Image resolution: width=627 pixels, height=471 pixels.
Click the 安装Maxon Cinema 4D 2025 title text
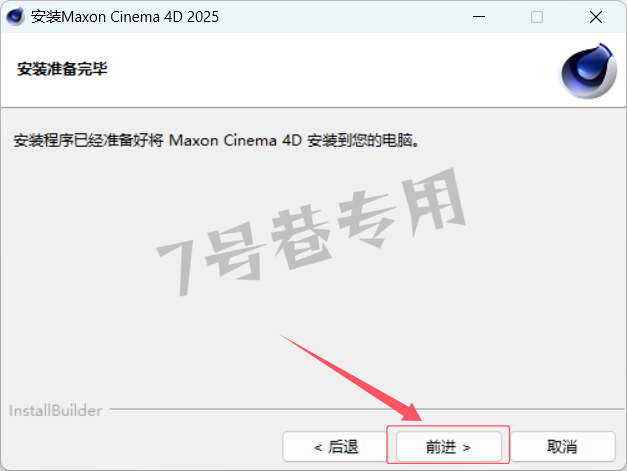point(125,17)
